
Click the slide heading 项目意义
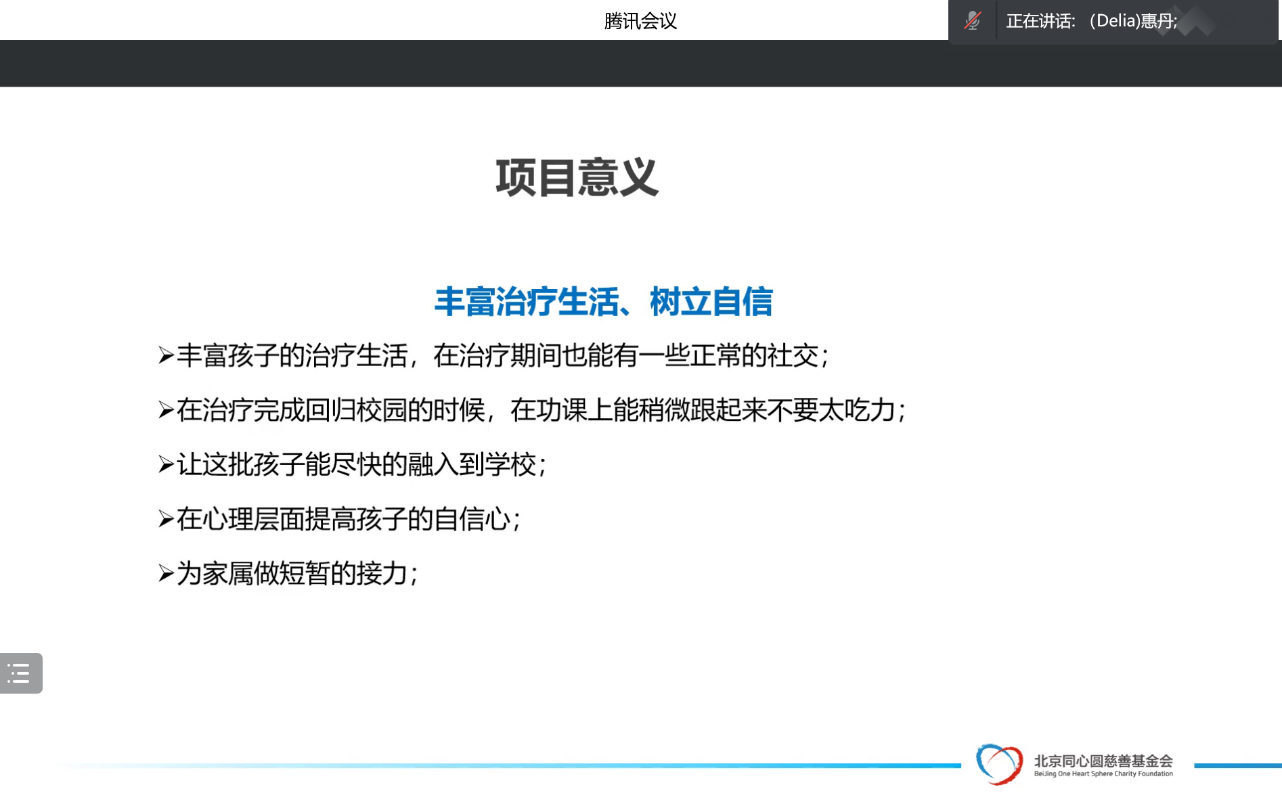coord(577,178)
